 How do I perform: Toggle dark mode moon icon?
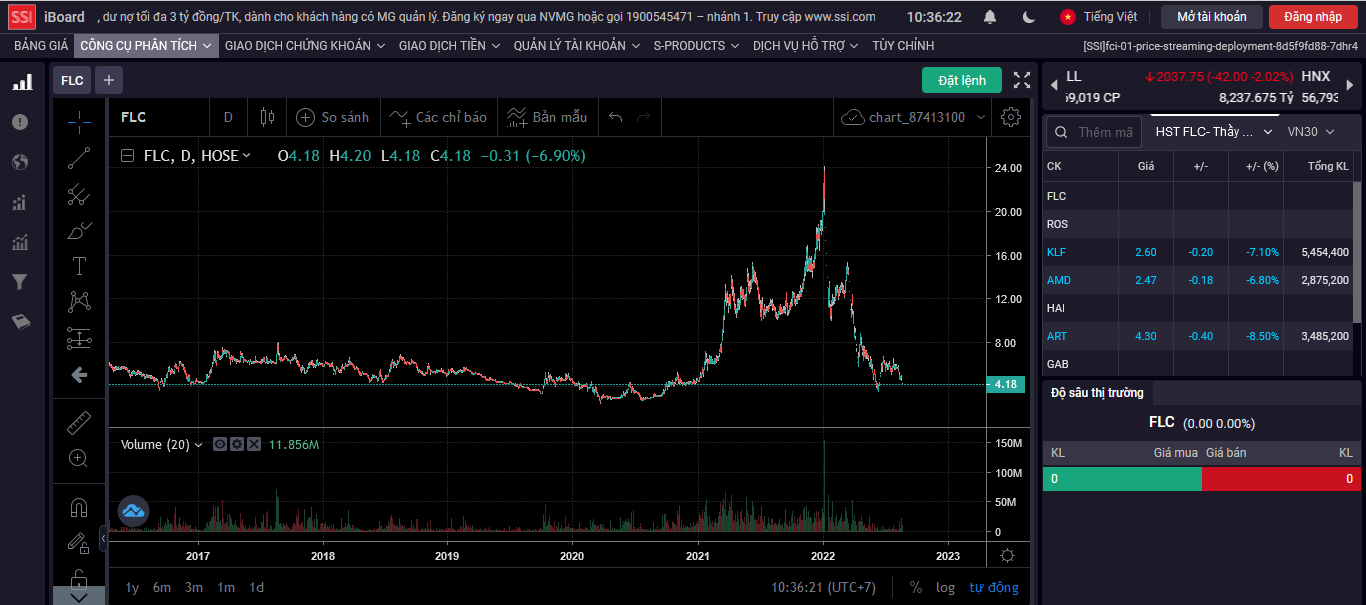[1029, 17]
